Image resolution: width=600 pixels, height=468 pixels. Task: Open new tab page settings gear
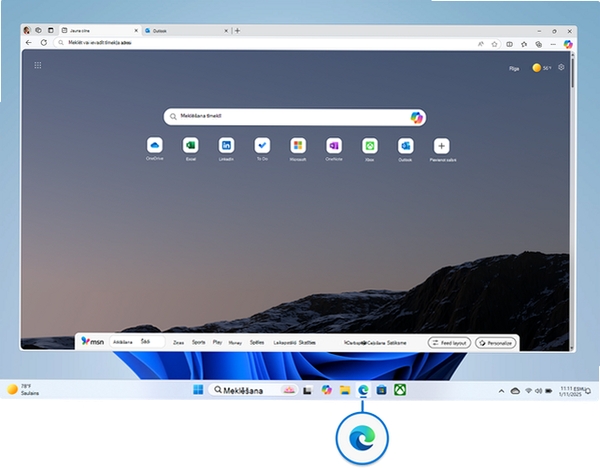(x=561, y=67)
